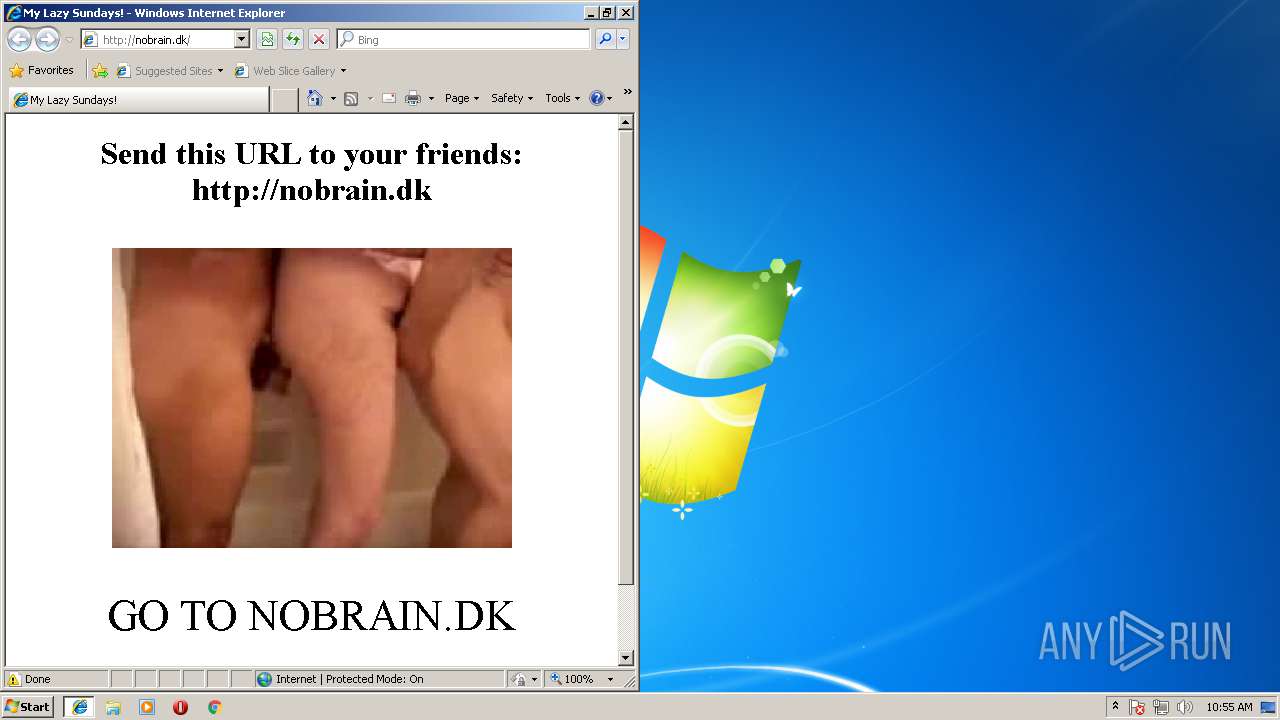The width and height of the screenshot is (1280, 720).
Task: Open the Web Slice Gallery link
Action: tap(290, 70)
